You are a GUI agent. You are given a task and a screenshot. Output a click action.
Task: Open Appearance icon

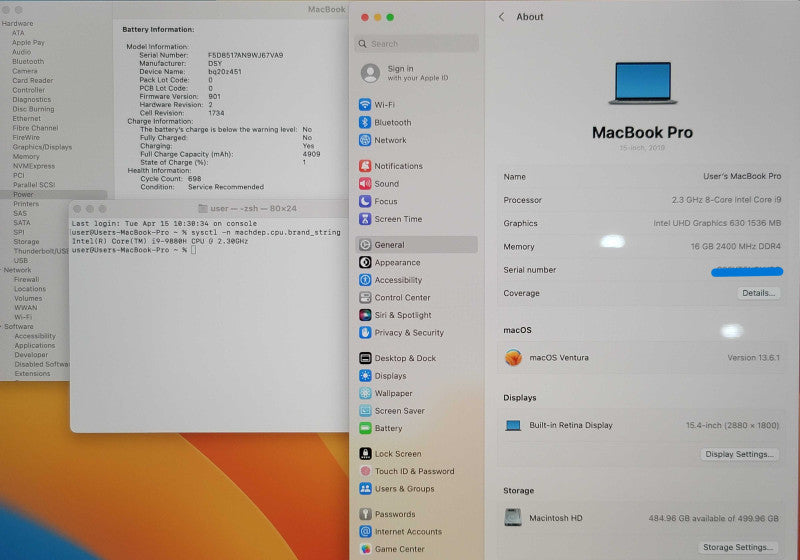[365, 262]
